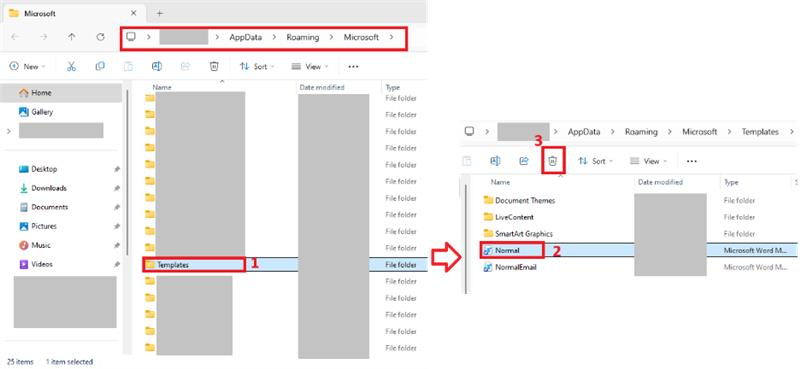The image size is (800, 369).
Task: Click the PC icon in Microsoft window address bar
Action: [131, 37]
